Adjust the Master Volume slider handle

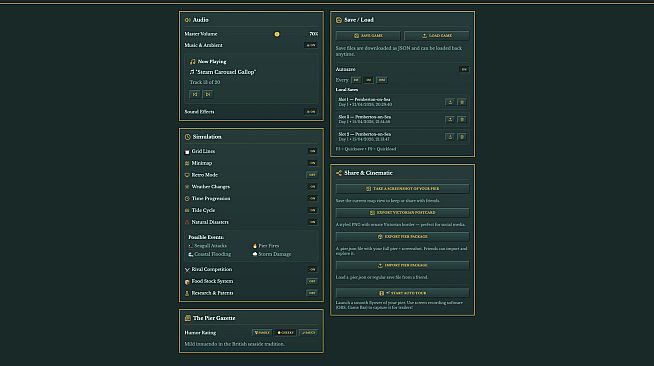pos(277,34)
